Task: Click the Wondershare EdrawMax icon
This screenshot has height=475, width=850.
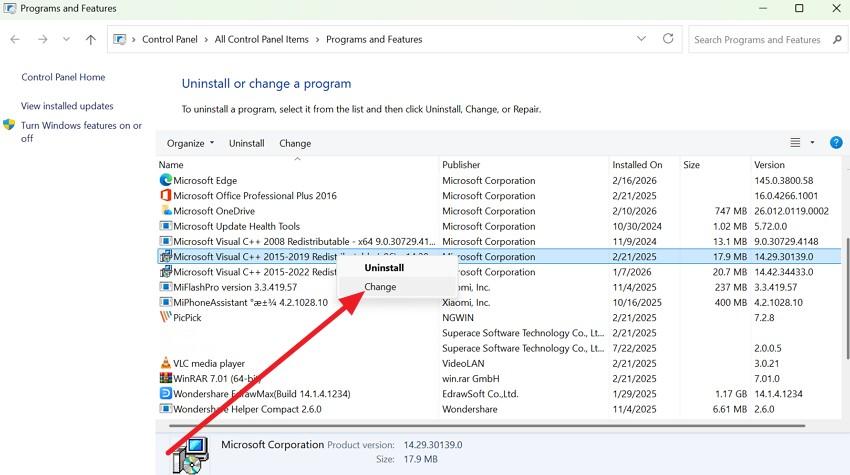Action: 166,393
